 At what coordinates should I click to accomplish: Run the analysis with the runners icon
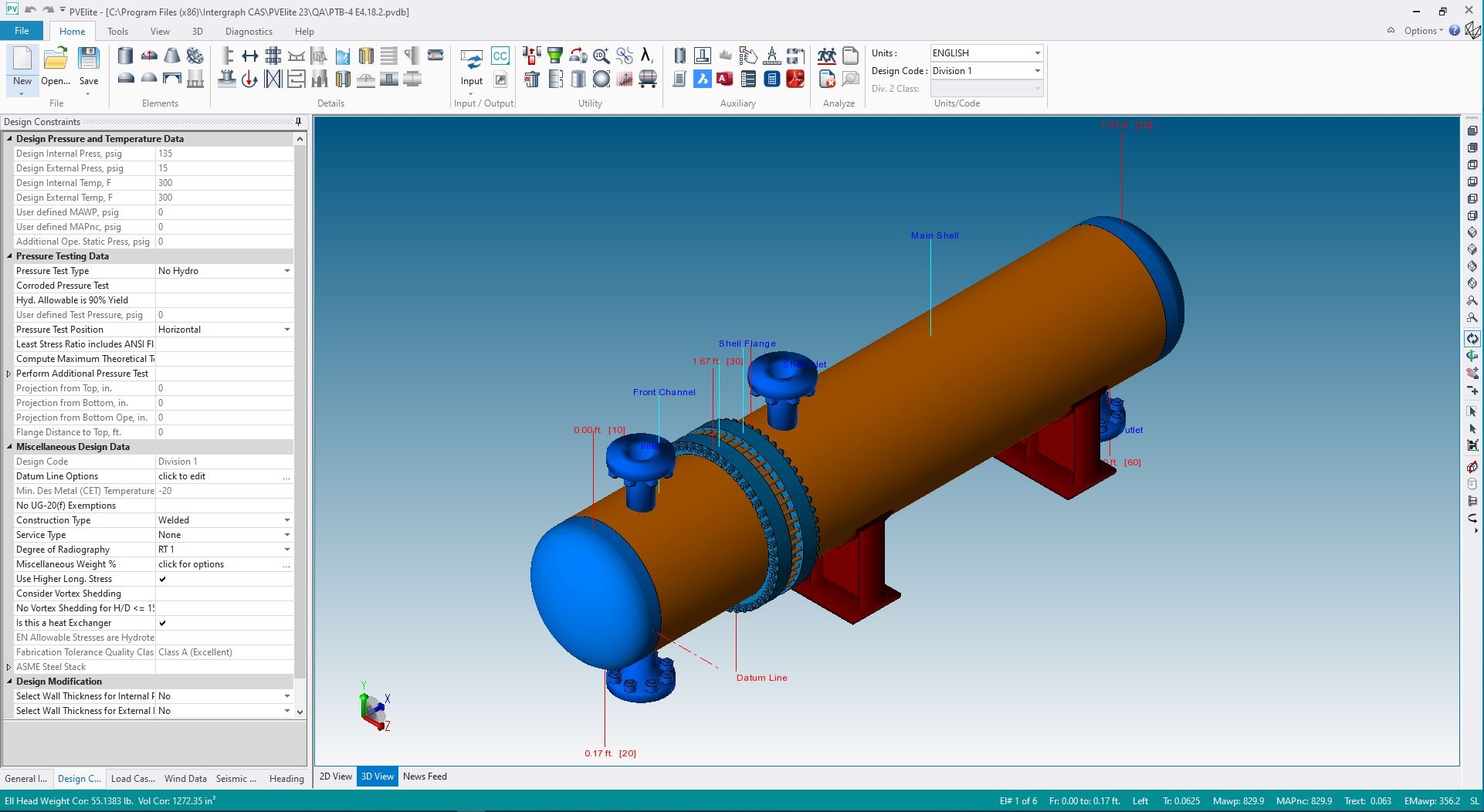pyautogui.click(x=827, y=56)
